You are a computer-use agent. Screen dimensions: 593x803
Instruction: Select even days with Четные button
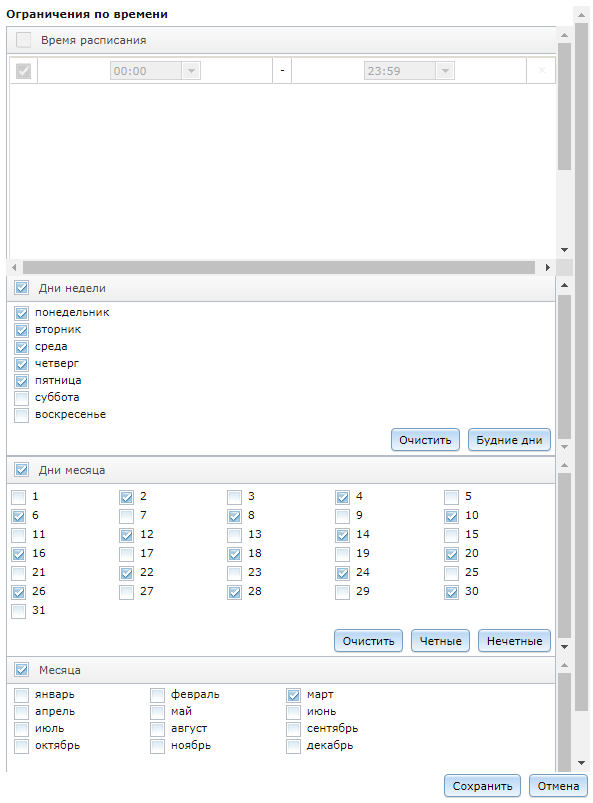click(x=440, y=641)
